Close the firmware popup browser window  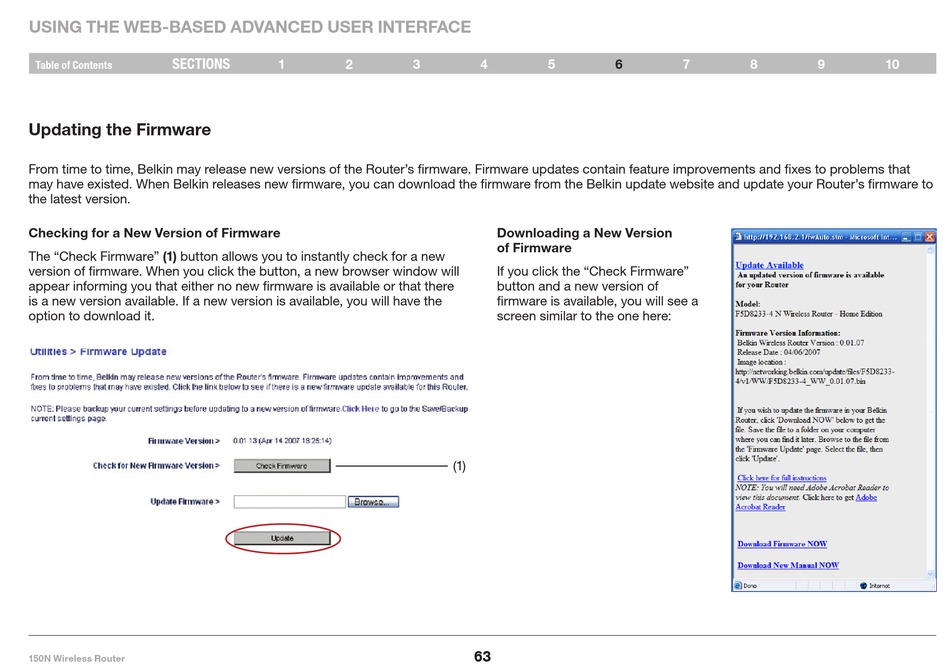[930, 237]
